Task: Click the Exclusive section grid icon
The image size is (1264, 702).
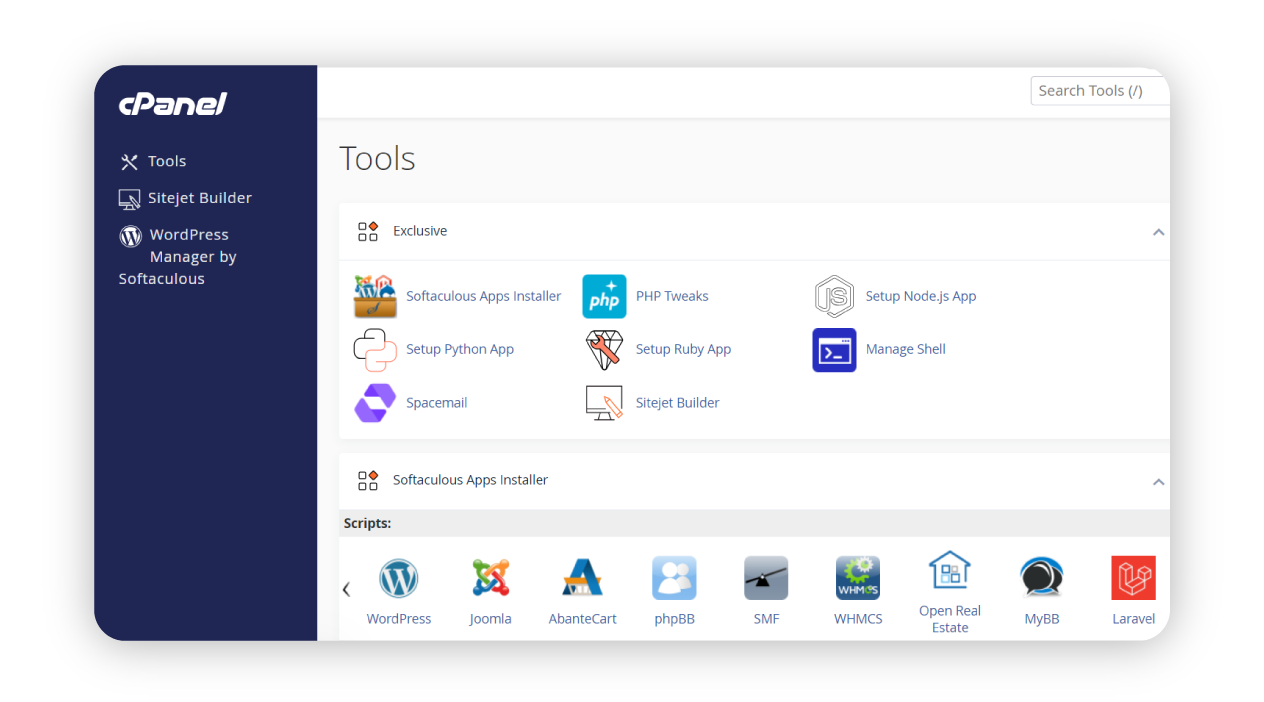Action: pos(368,231)
